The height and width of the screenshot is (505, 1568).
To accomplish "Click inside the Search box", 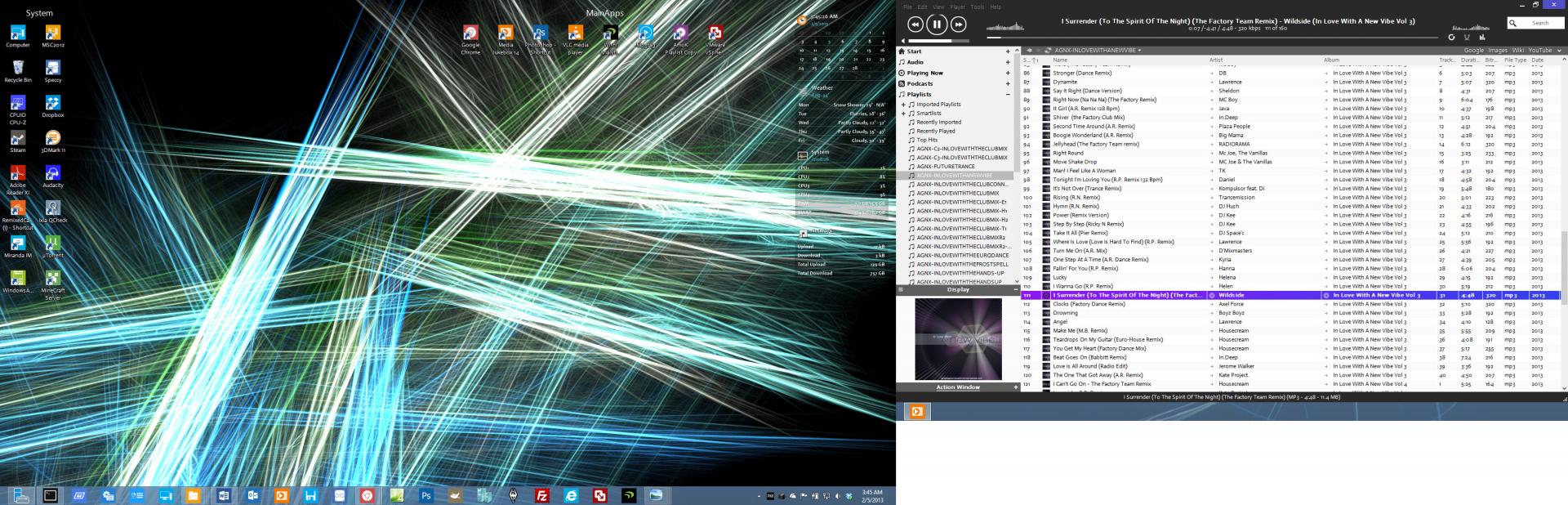I will 1540,23.
